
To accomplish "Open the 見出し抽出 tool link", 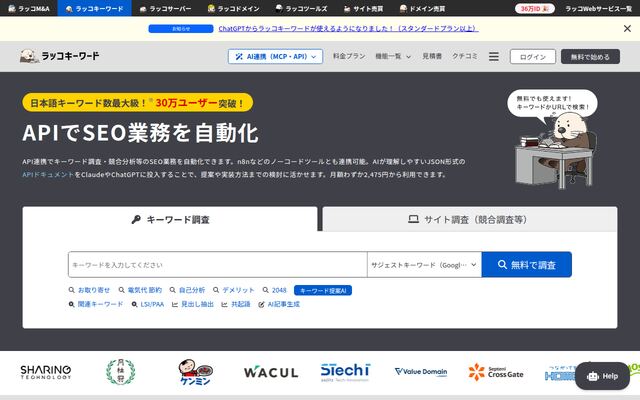I will point(193,304).
